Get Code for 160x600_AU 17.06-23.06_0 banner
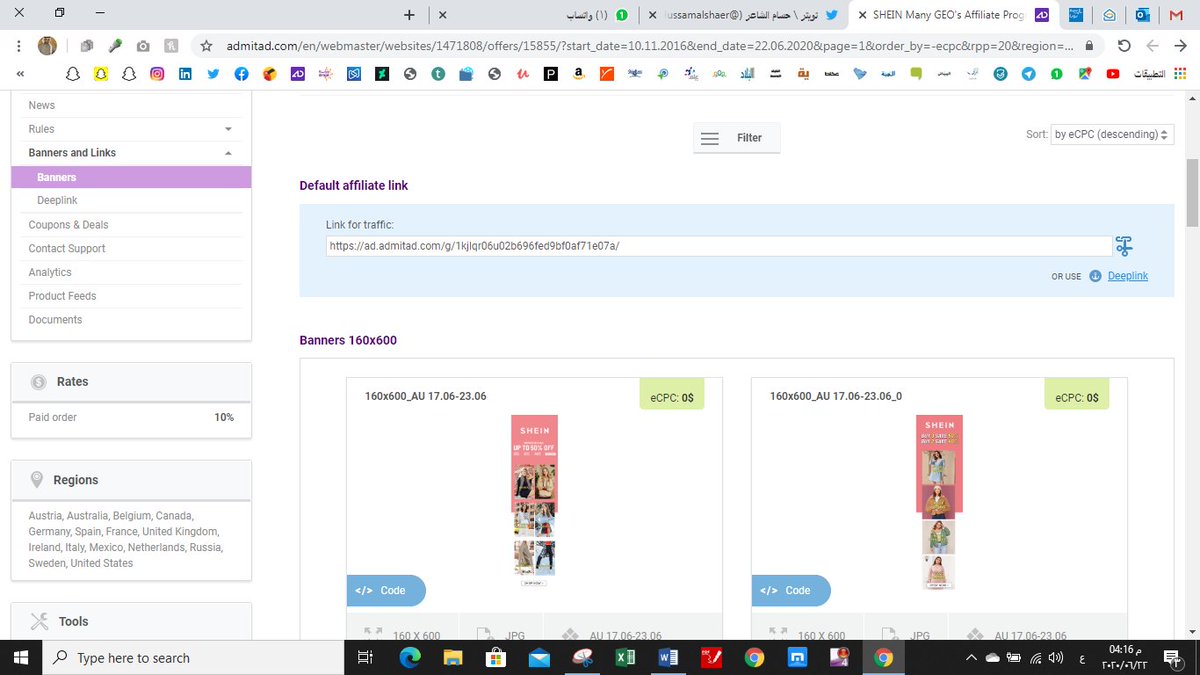 [791, 590]
